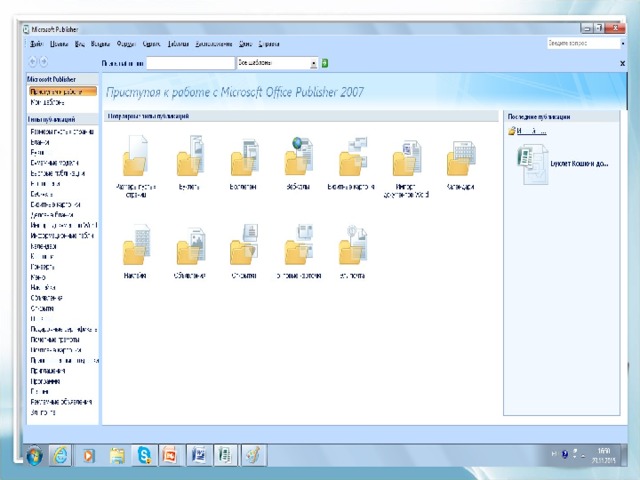The width and height of the screenshot is (640, 480).
Task: Open the Справка menu
Action: (x=269, y=45)
